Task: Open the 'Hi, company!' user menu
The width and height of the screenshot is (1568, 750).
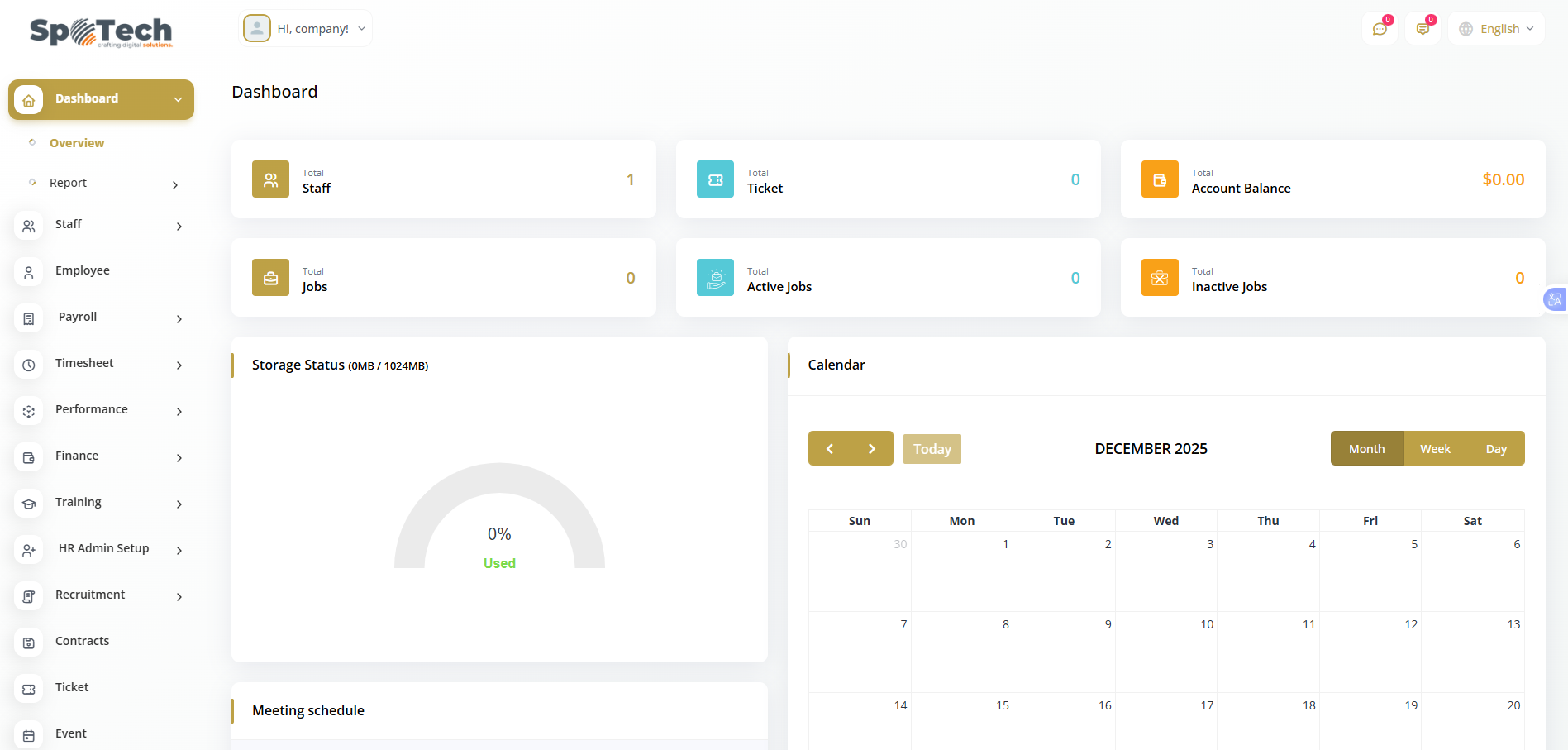Action: point(306,29)
